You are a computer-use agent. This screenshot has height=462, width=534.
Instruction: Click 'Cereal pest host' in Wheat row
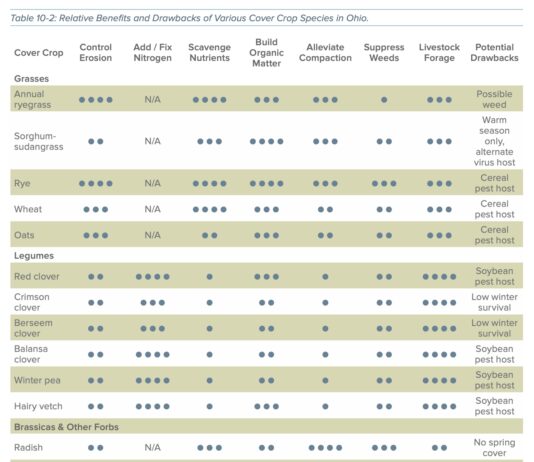(x=494, y=209)
